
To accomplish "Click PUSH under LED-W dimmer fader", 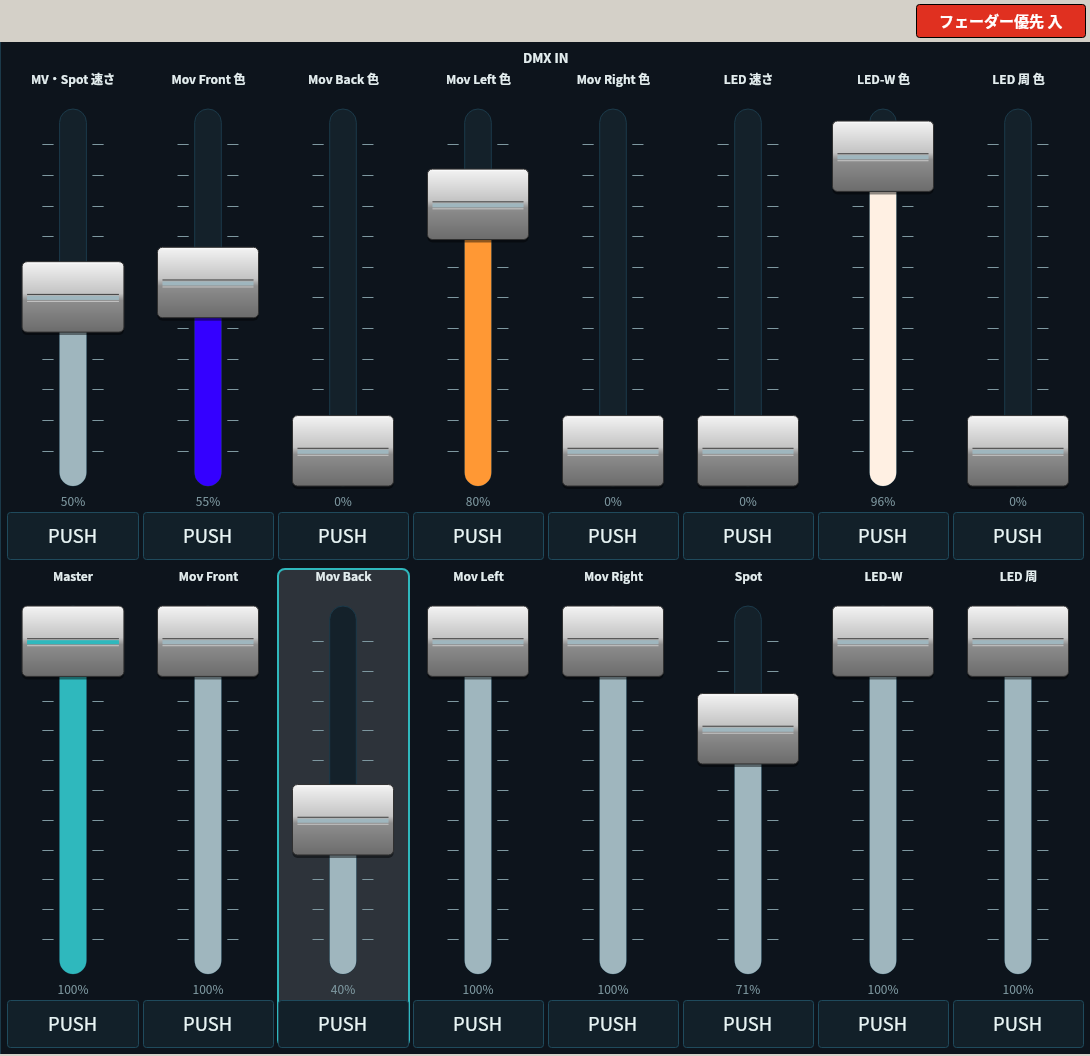I will point(883,1024).
